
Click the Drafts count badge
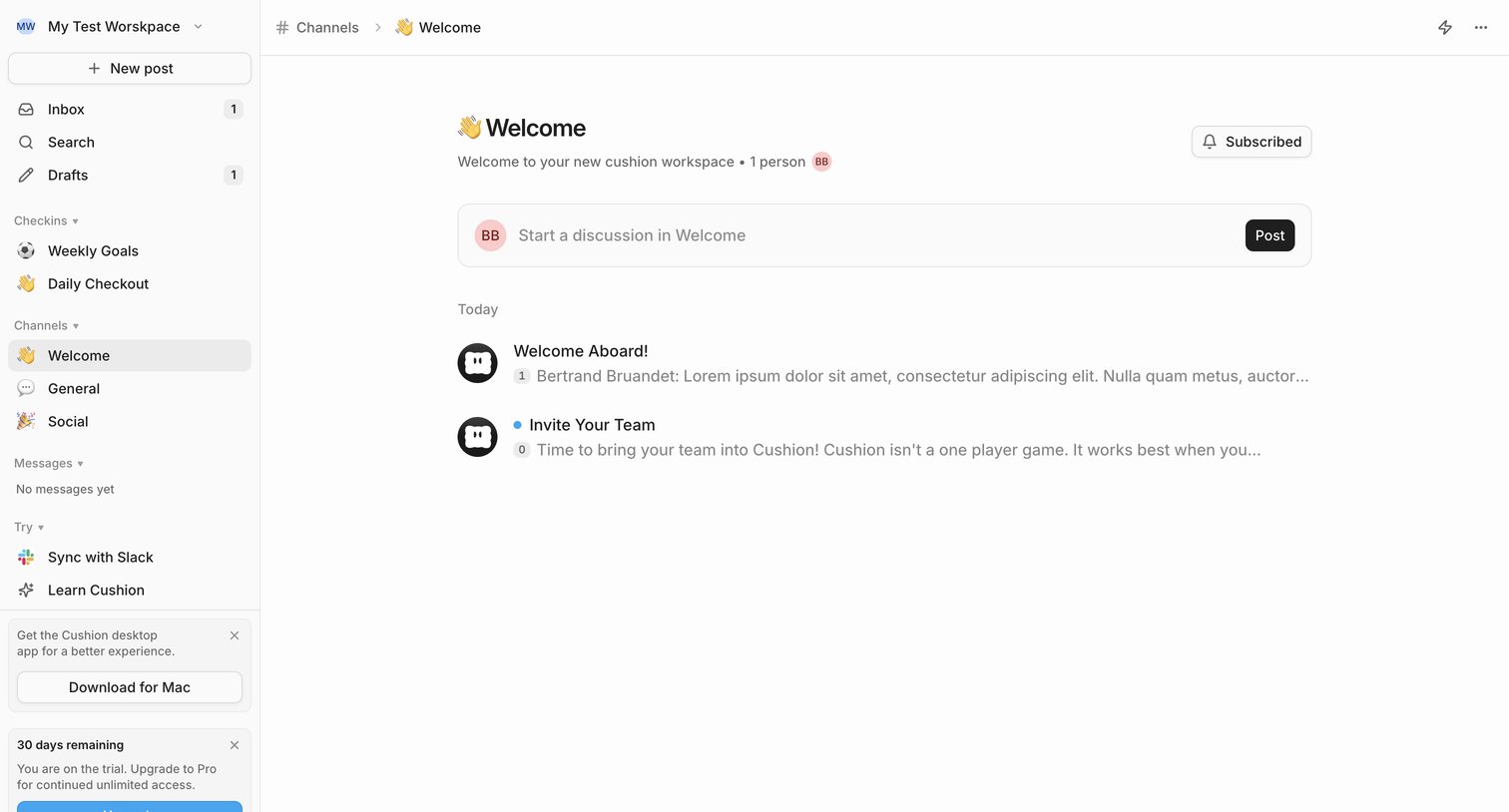coord(234,176)
